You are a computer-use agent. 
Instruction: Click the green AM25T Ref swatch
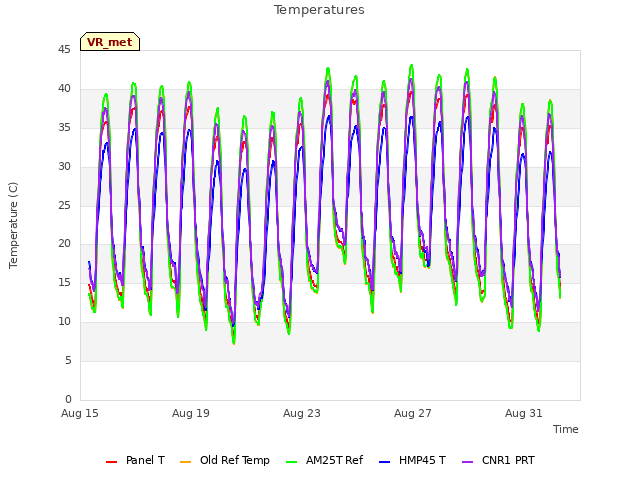(292, 462)
